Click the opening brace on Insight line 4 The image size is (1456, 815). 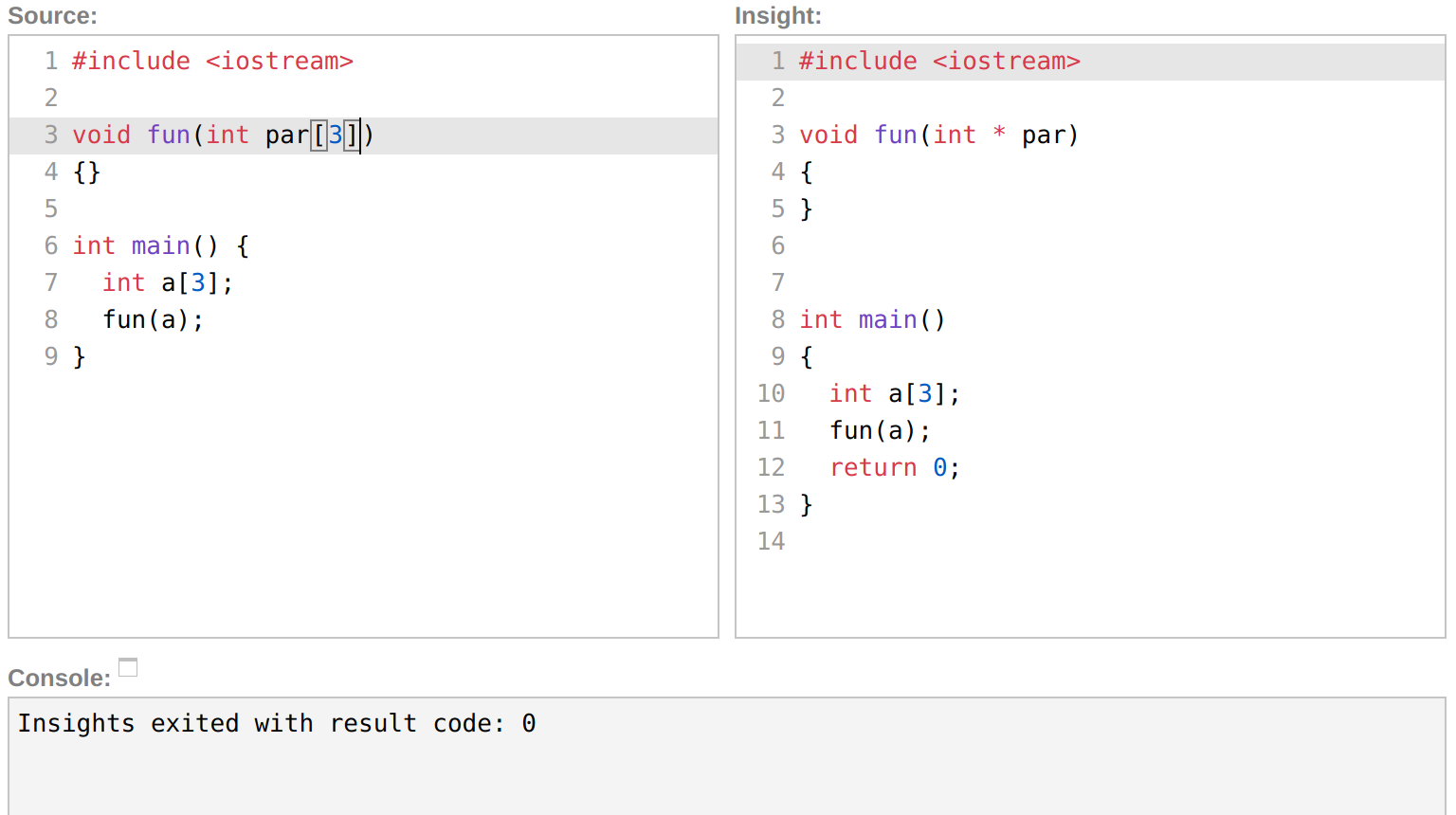pyautogui.click(x=807, y=172)
